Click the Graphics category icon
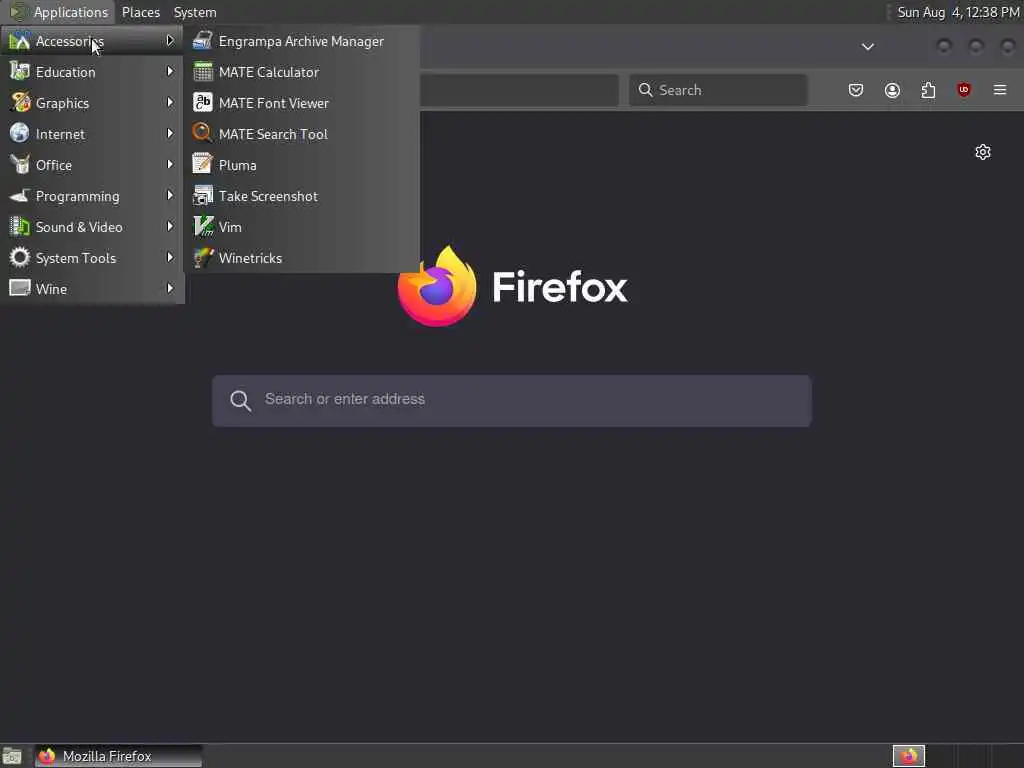This screenshot has width=1024, height=768. coord(20,103)
